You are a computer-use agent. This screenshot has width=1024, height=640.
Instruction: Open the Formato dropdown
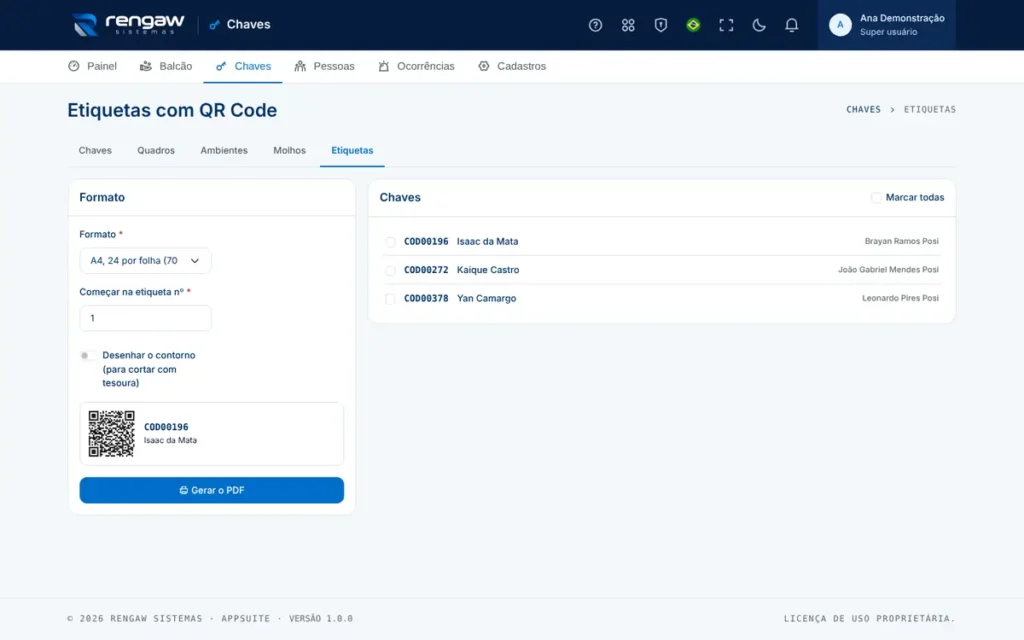click(x=145, y=261)
